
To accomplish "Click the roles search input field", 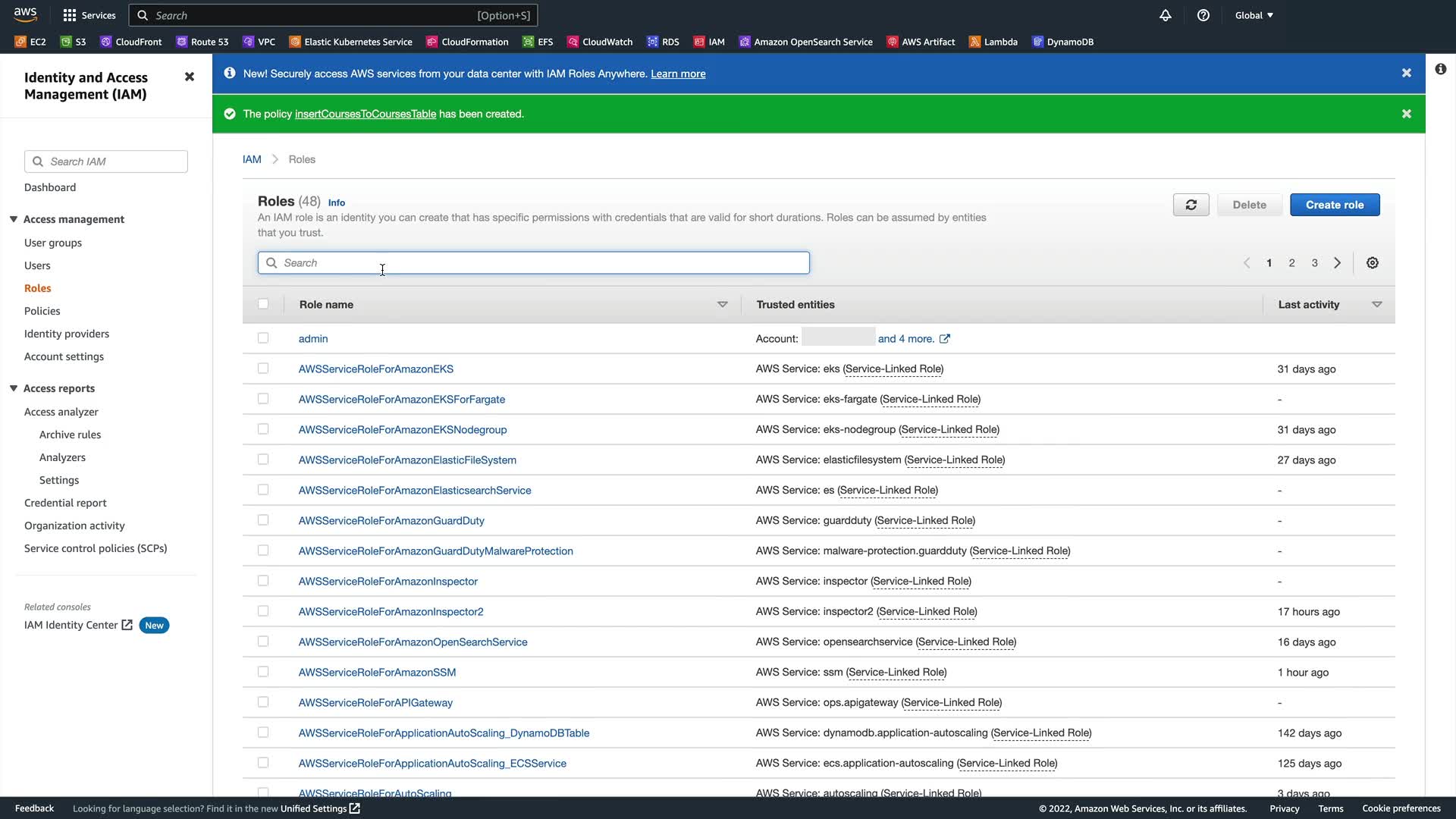I will 533,263.
